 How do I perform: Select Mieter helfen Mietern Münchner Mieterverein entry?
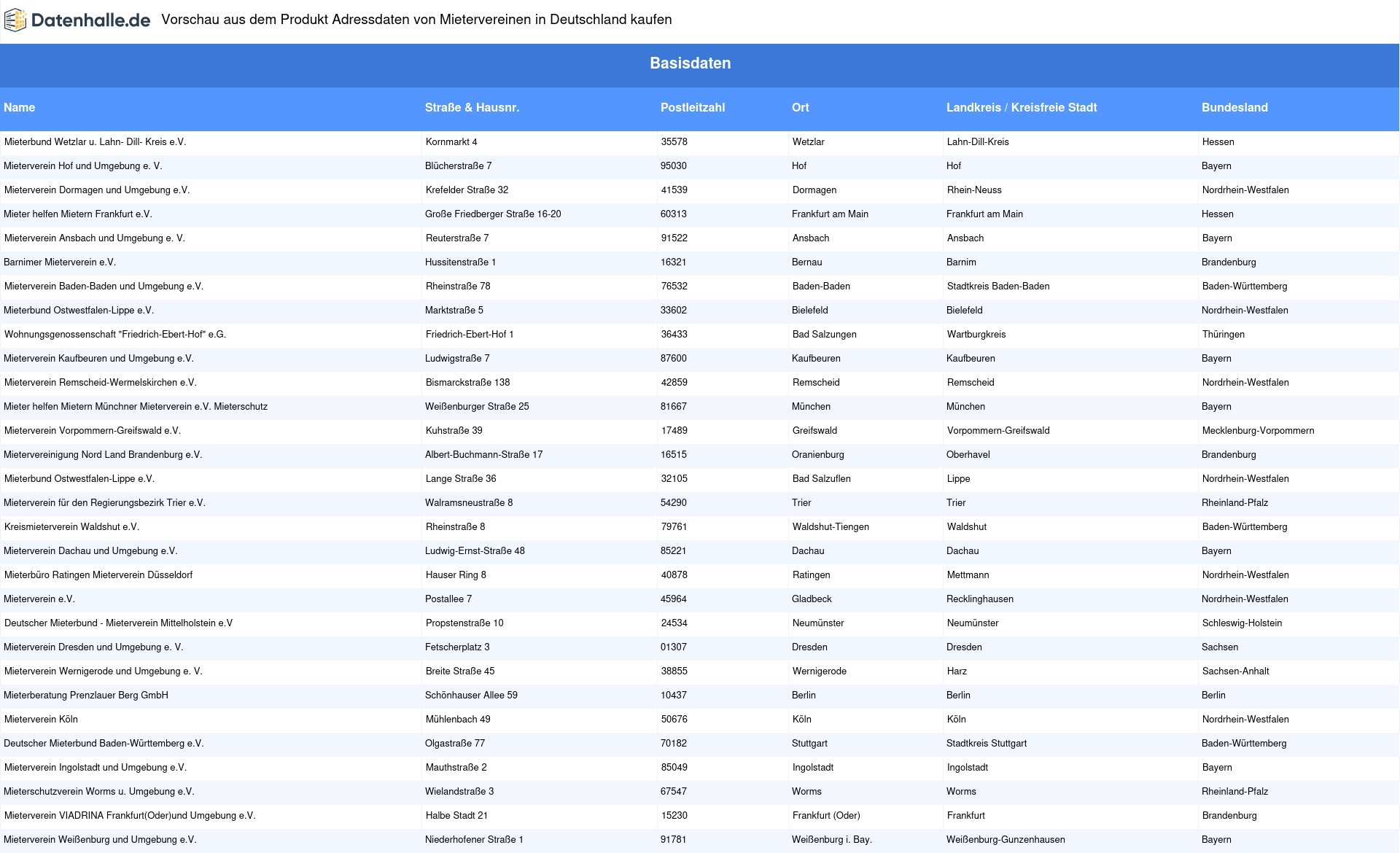coord(135,407)
